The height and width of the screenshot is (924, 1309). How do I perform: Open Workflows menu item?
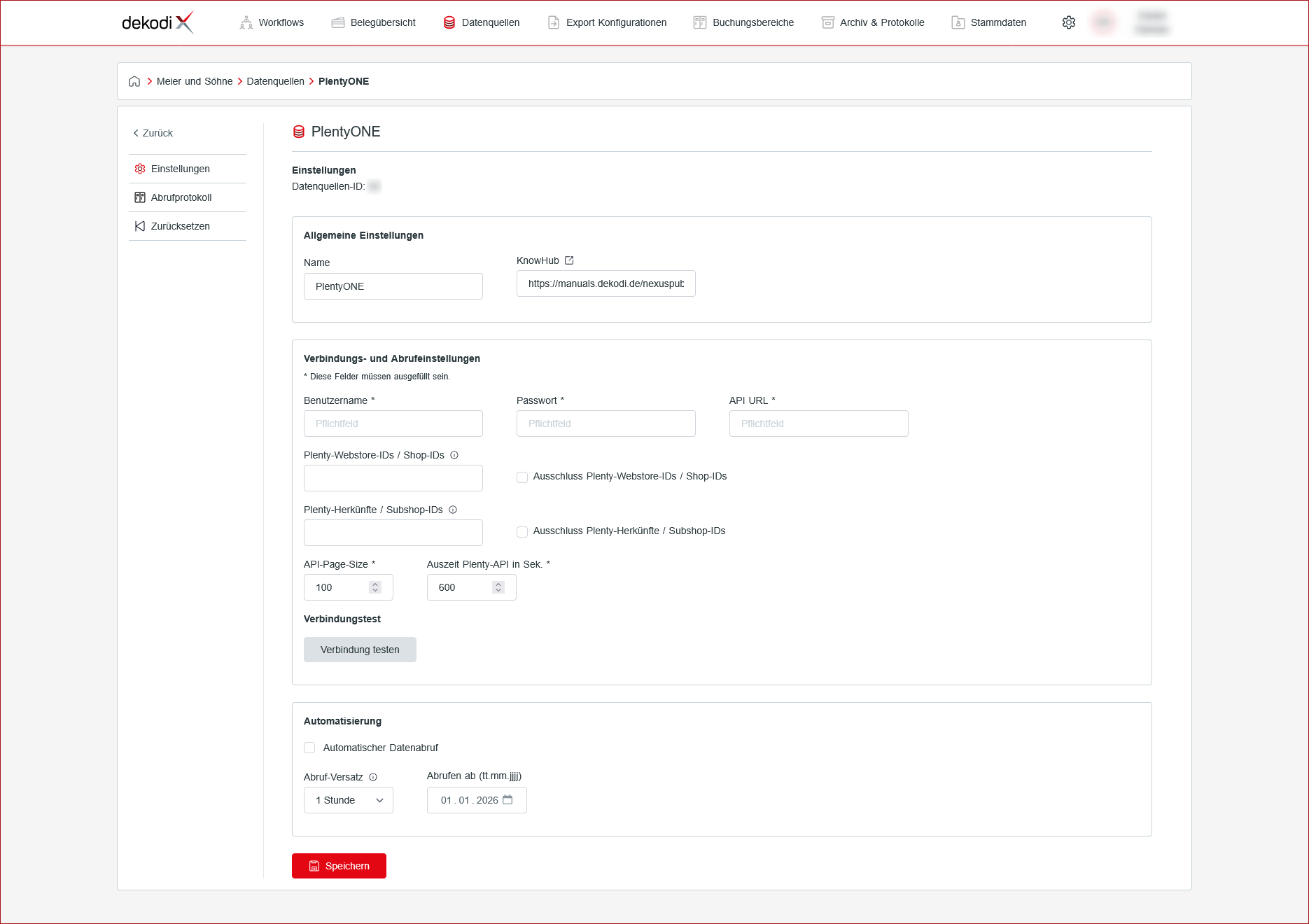tap(281, 22)
